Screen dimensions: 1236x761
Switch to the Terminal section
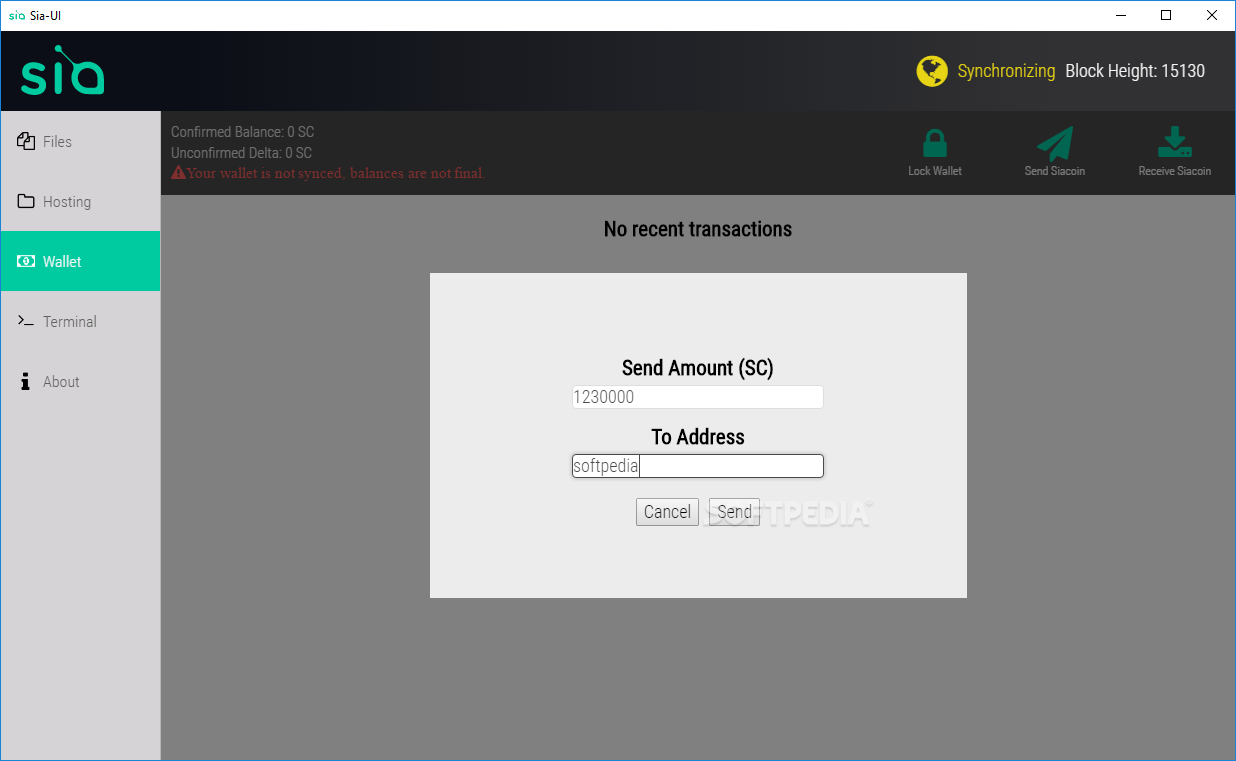[80, 321]
